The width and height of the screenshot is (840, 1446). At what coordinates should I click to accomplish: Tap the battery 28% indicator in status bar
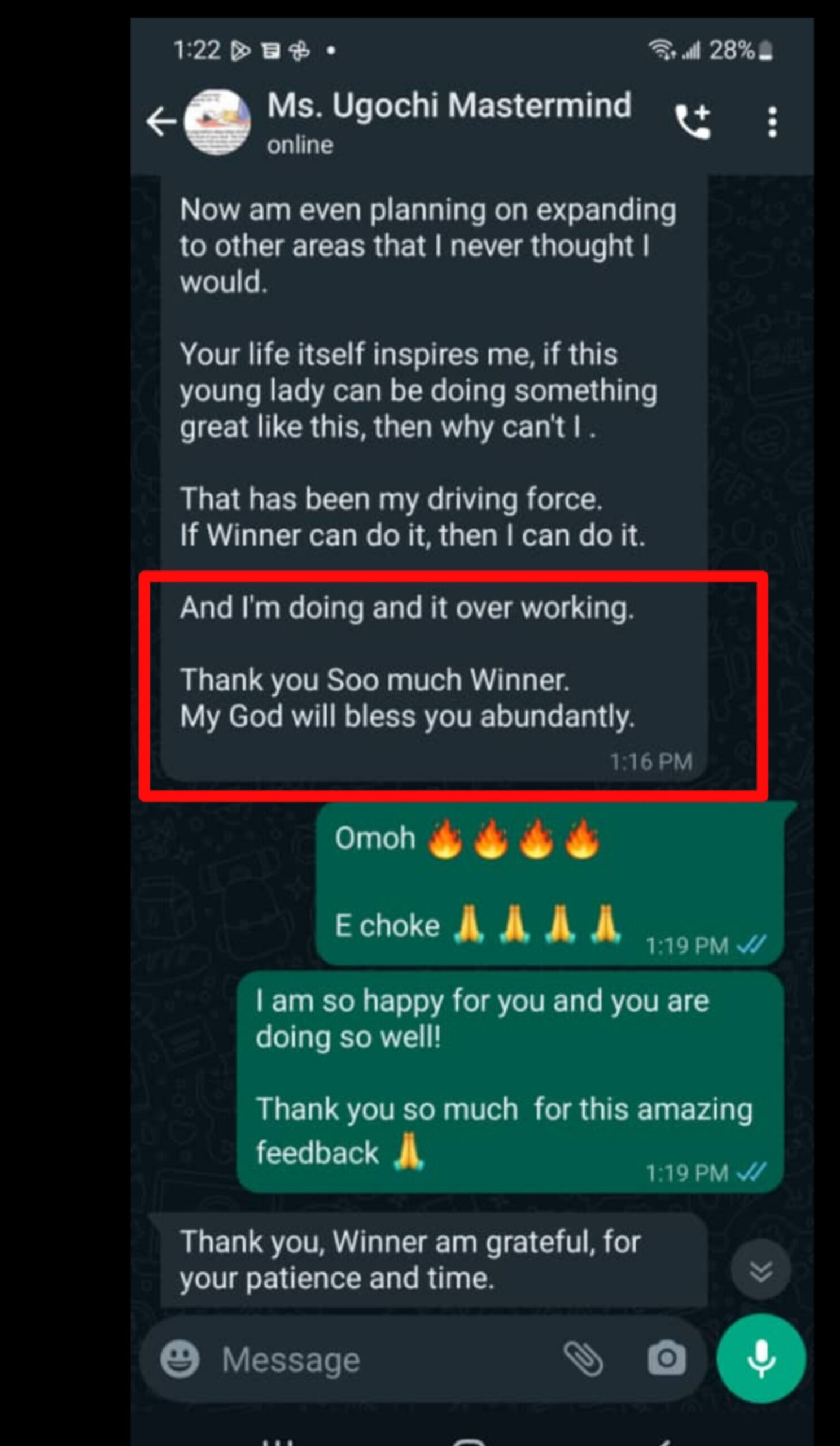[x=741, y=50]
